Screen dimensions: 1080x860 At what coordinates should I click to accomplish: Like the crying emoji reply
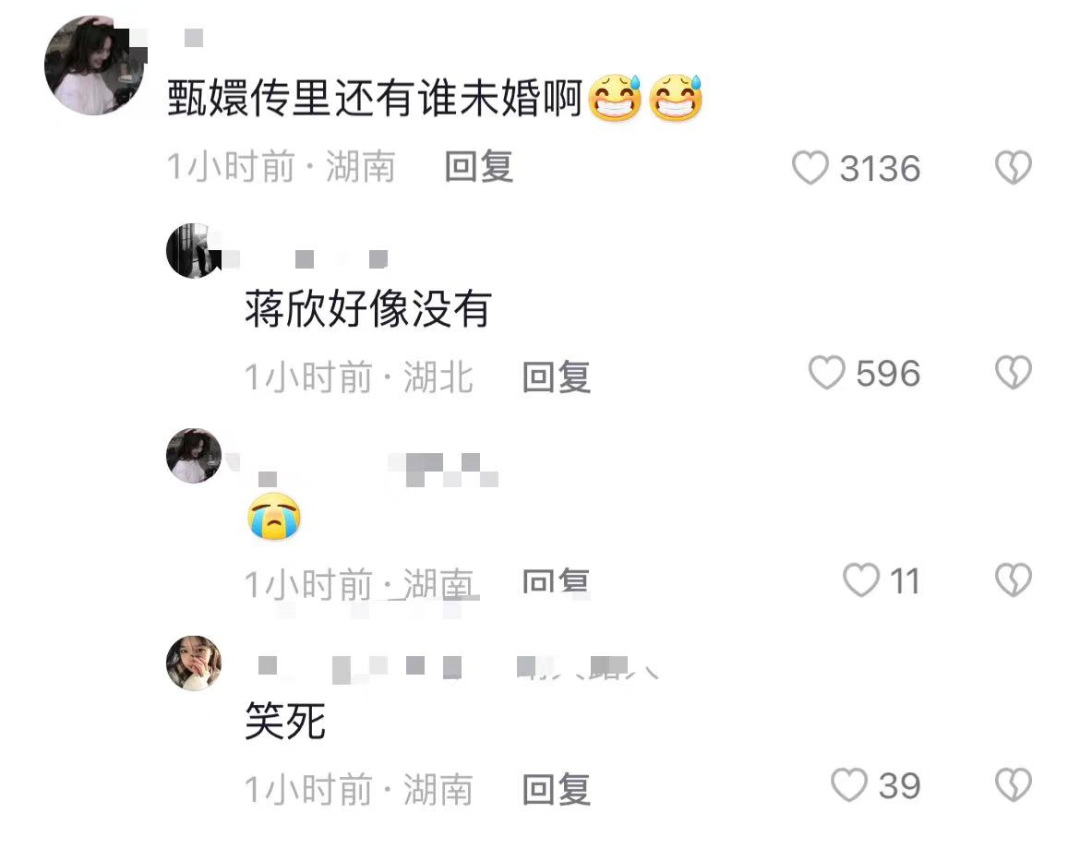(x=862, y=580)
